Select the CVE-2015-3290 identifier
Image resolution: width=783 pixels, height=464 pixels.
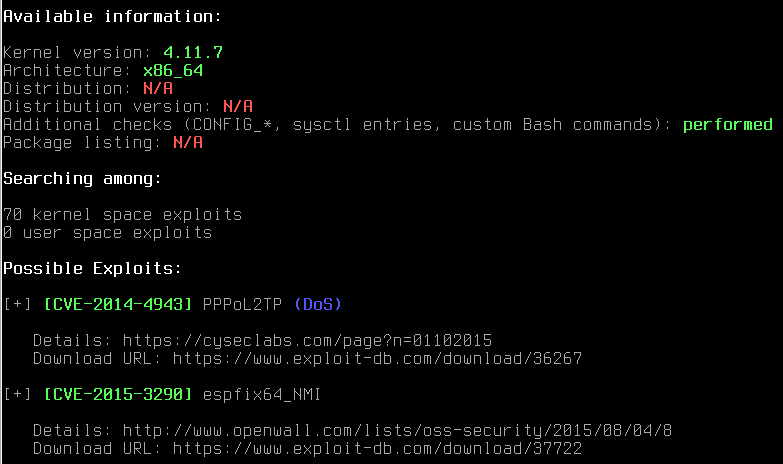coord(118,394)
